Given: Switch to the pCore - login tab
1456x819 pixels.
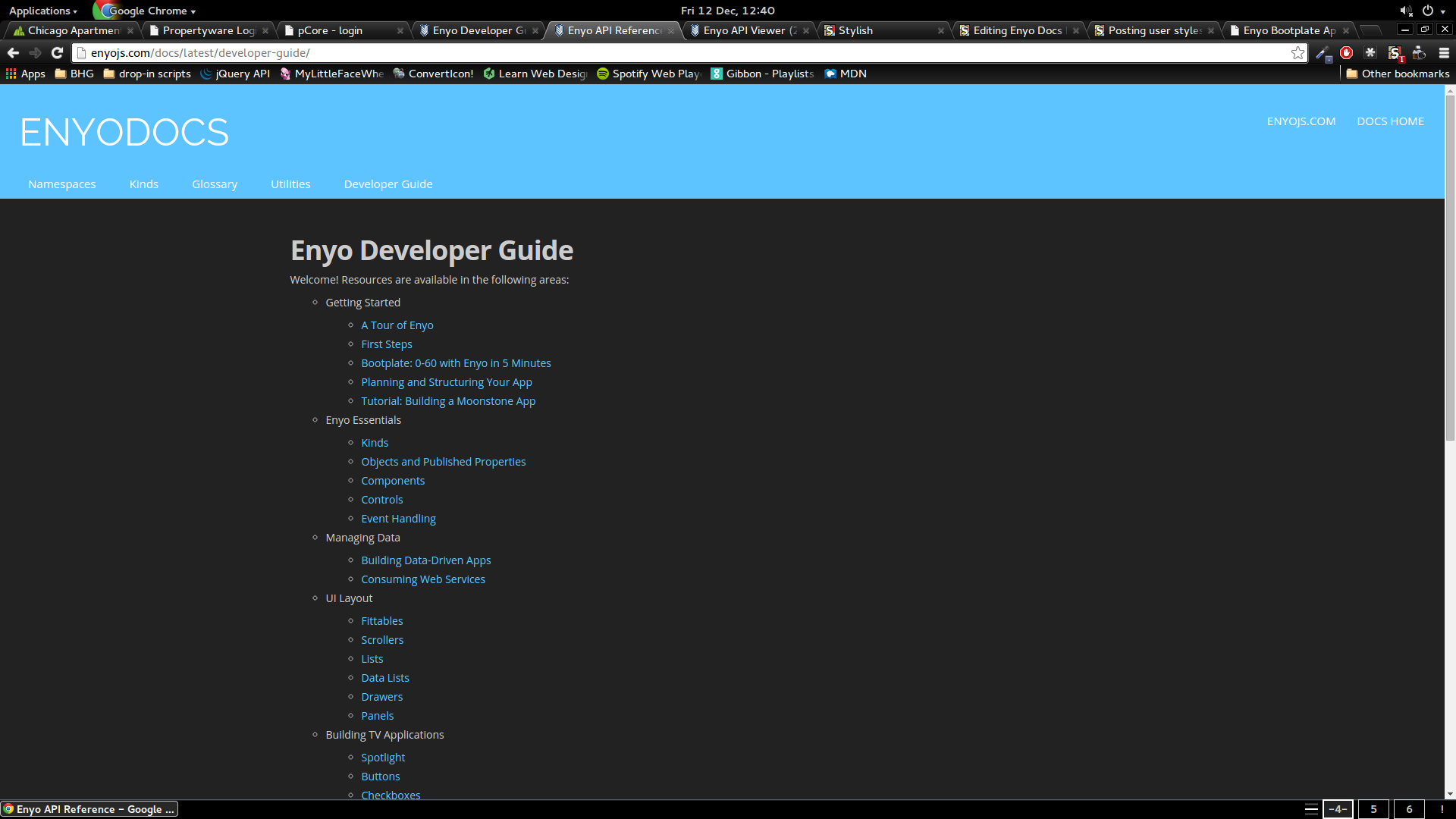Looking at the screenshot, I should tap(344, 30).
